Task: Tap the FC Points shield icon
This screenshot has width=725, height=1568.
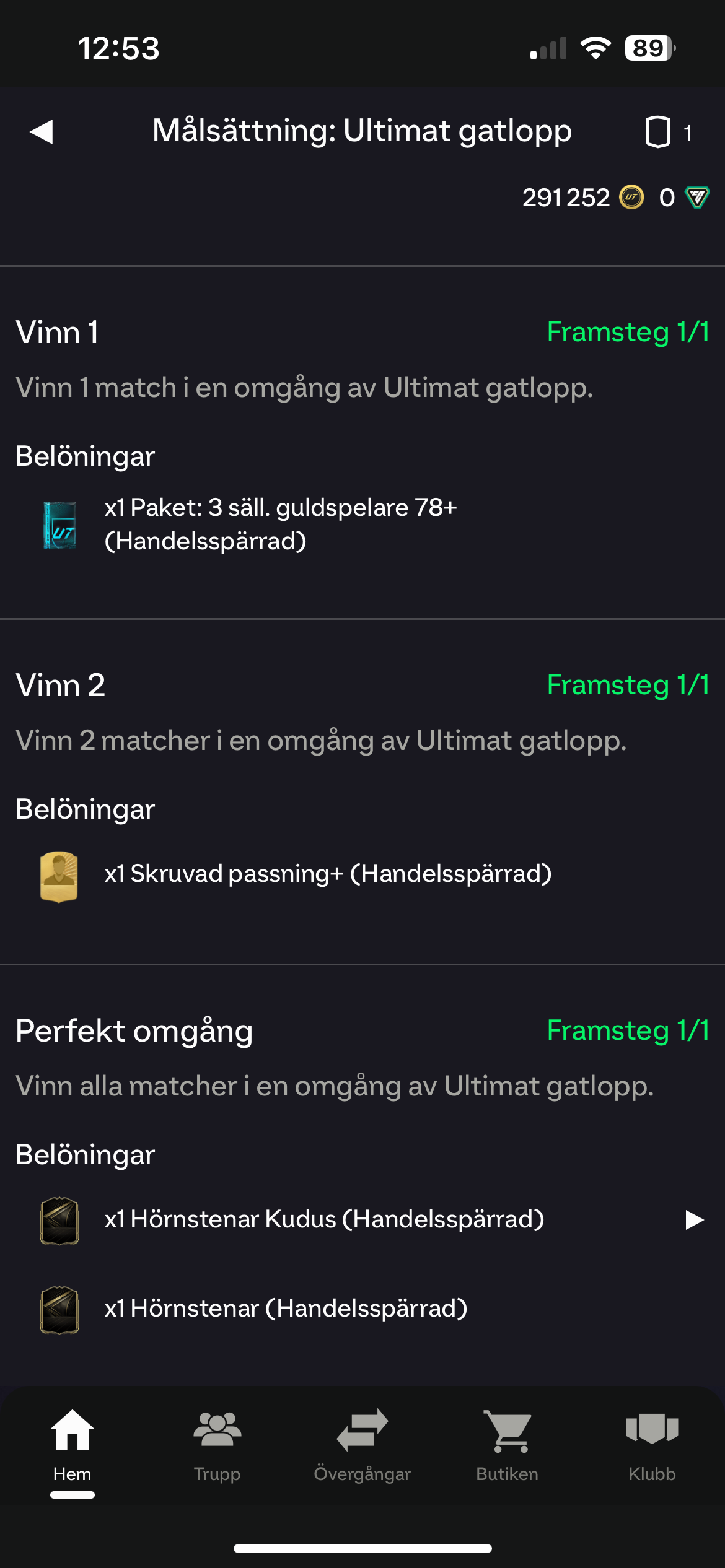Action: pyautogui.click(x=697, y=198)
